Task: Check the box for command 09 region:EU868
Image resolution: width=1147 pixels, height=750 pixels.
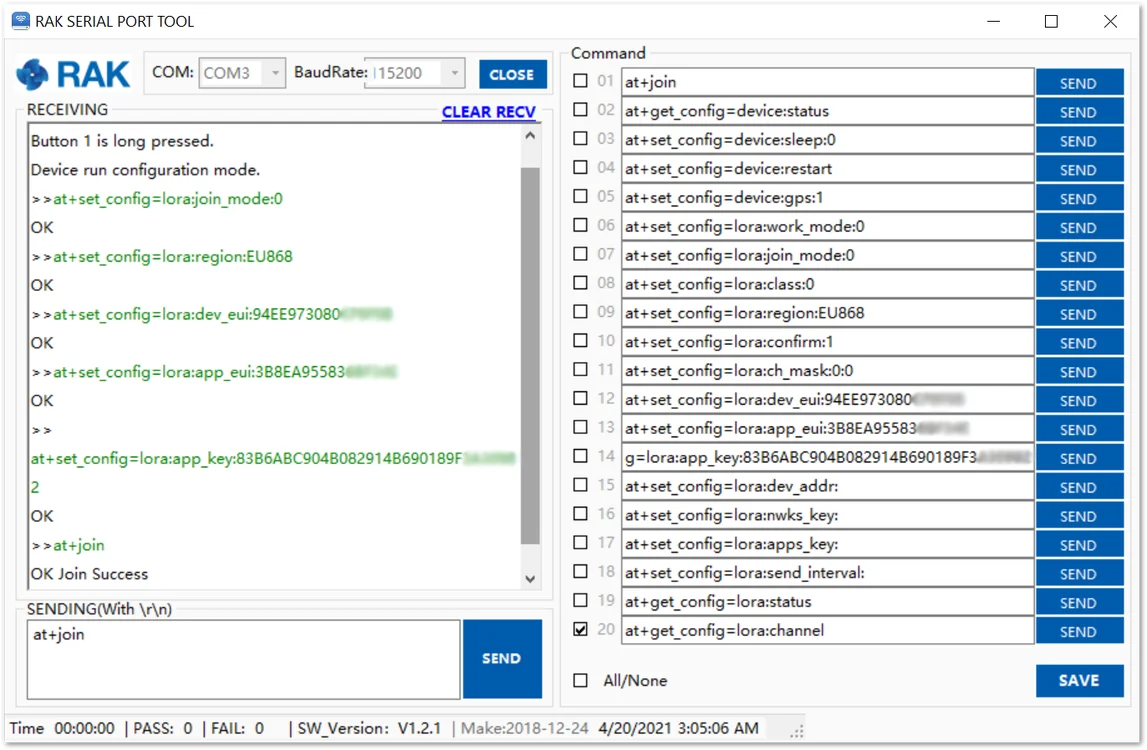Action: (x=581, y=312)
